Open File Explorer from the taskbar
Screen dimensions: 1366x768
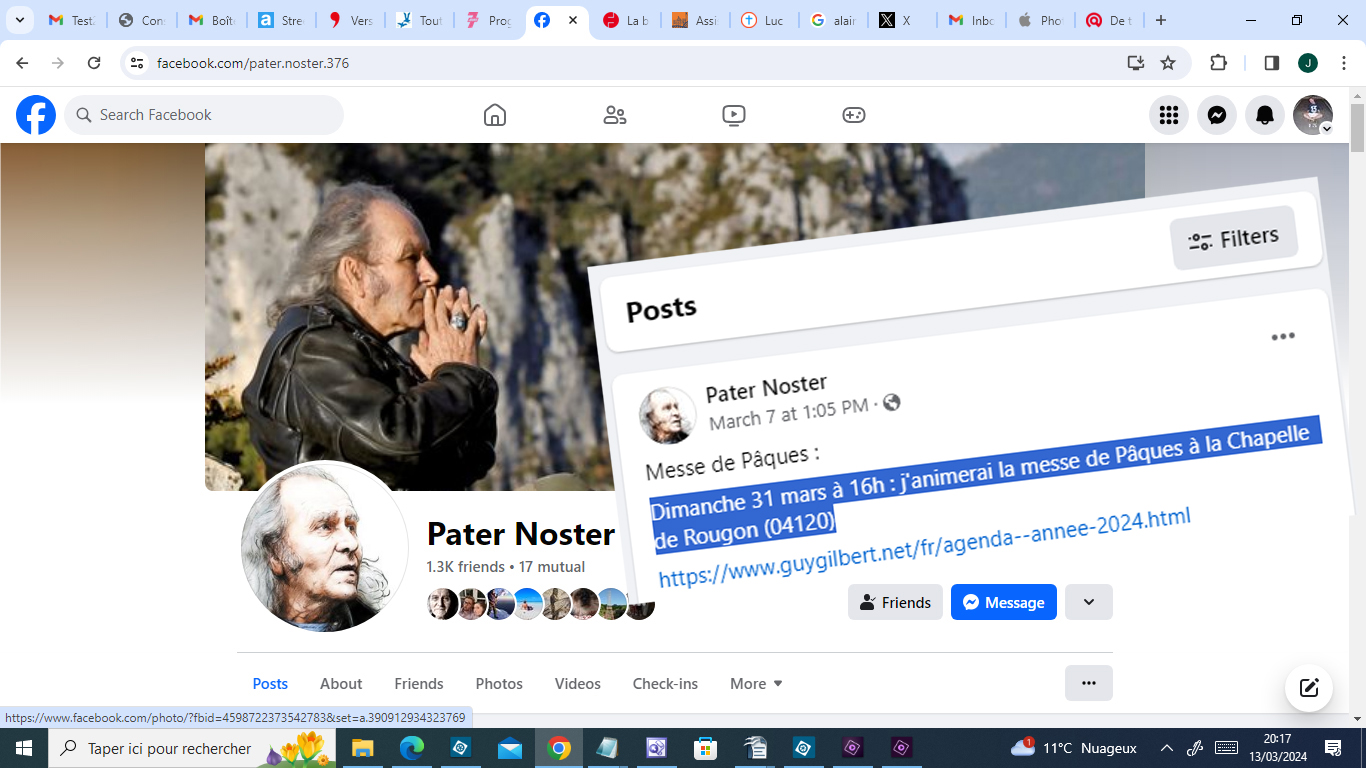point(361,748)
